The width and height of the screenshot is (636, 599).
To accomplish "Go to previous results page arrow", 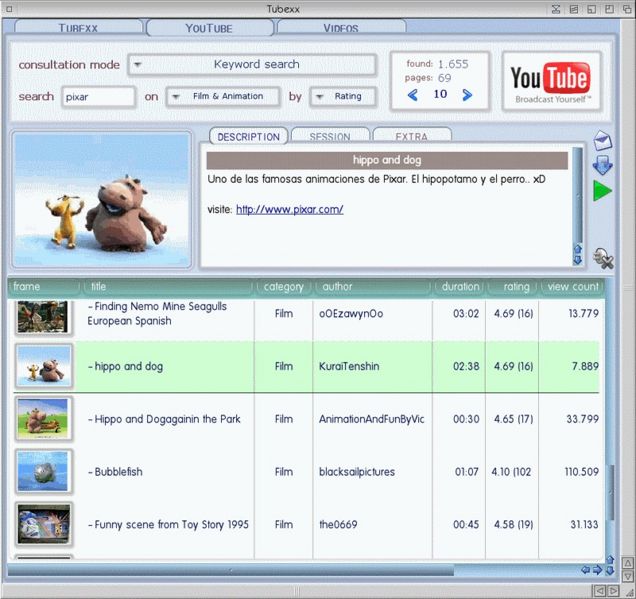I will pyautogui.click(x=412, y=96).
